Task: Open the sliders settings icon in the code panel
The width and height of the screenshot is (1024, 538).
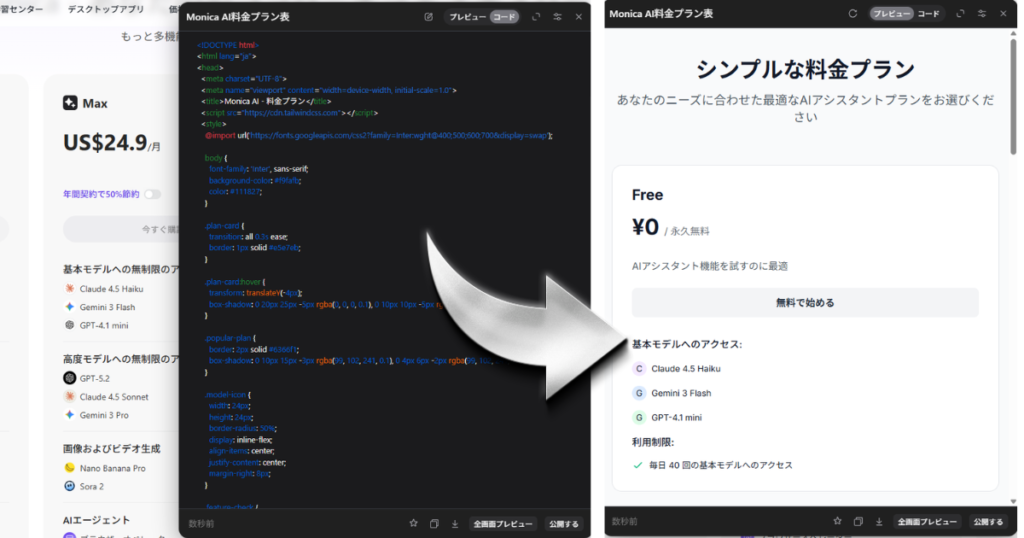Action: coord(557,17)
